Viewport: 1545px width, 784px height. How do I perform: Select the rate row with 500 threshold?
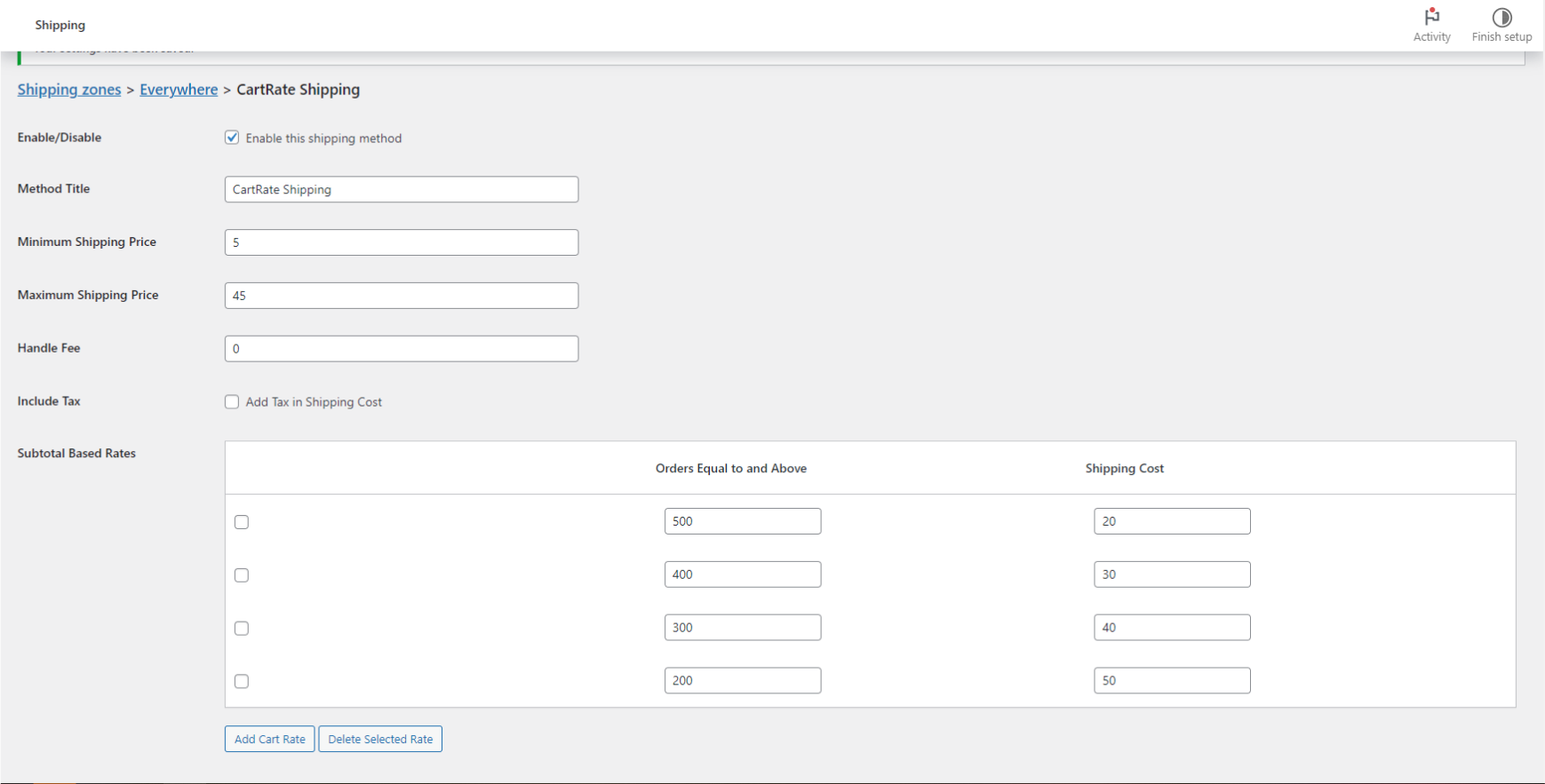click(x=242, y=522)
